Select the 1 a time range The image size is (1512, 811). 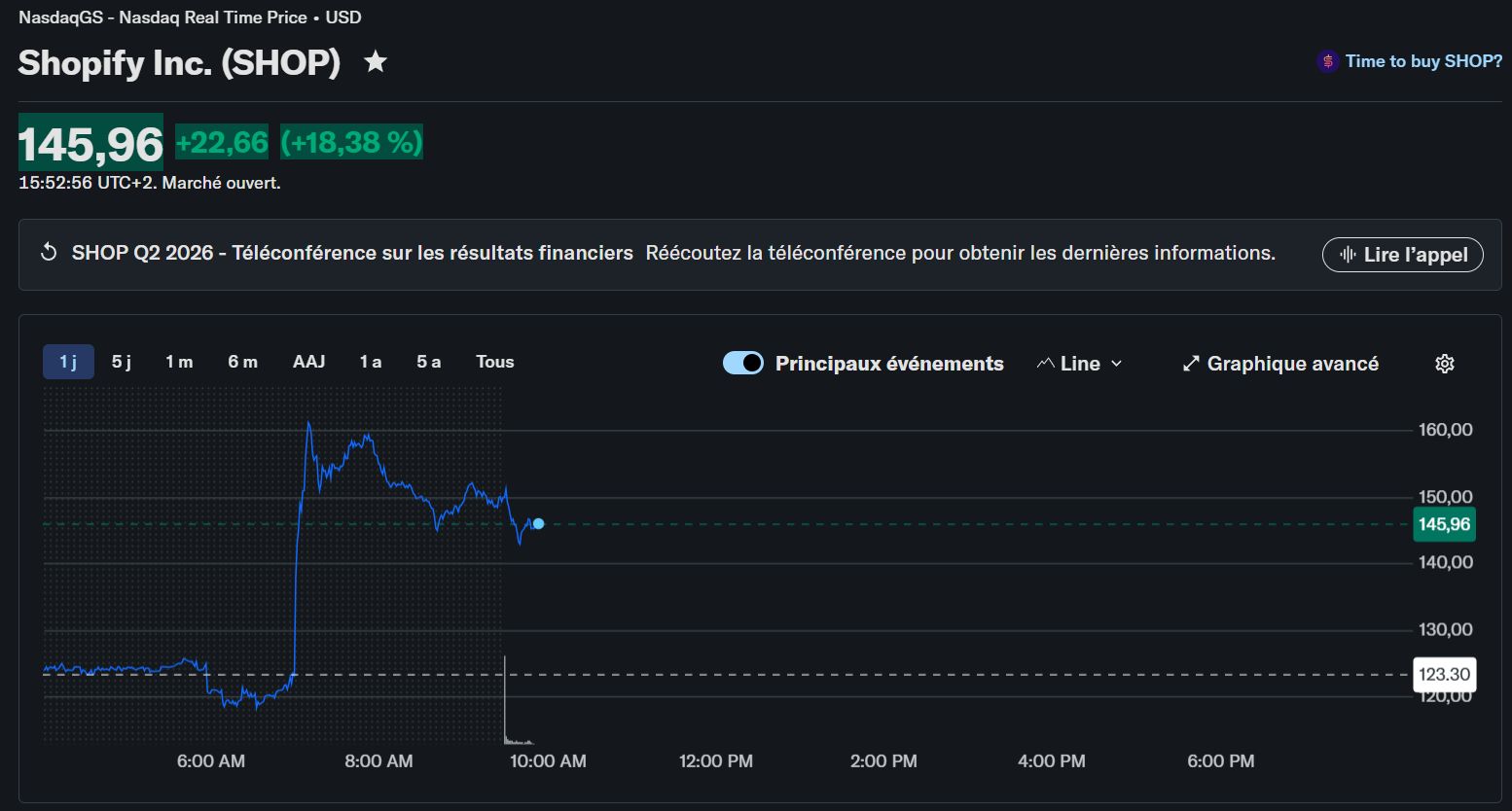(x=371, y=362)
